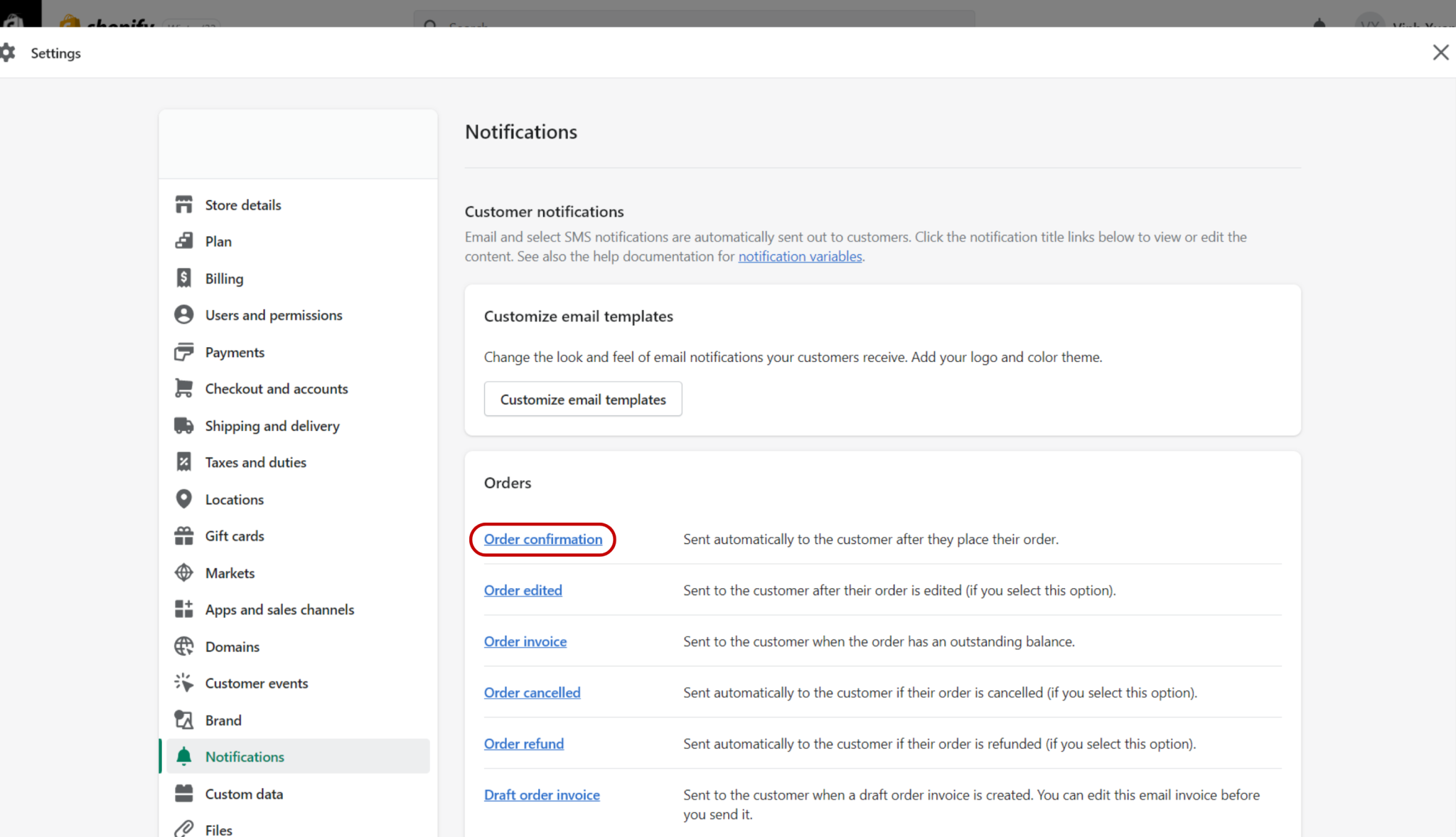1456x837 pixels.
Task: Select the Domains settings entry
Action: (232, 646)
